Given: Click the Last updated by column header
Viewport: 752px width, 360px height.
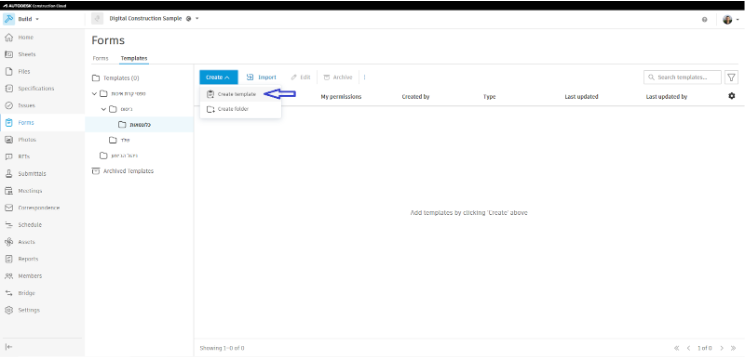Looking at the screenshot, I should pyautogui.click(x=667, y=97).
